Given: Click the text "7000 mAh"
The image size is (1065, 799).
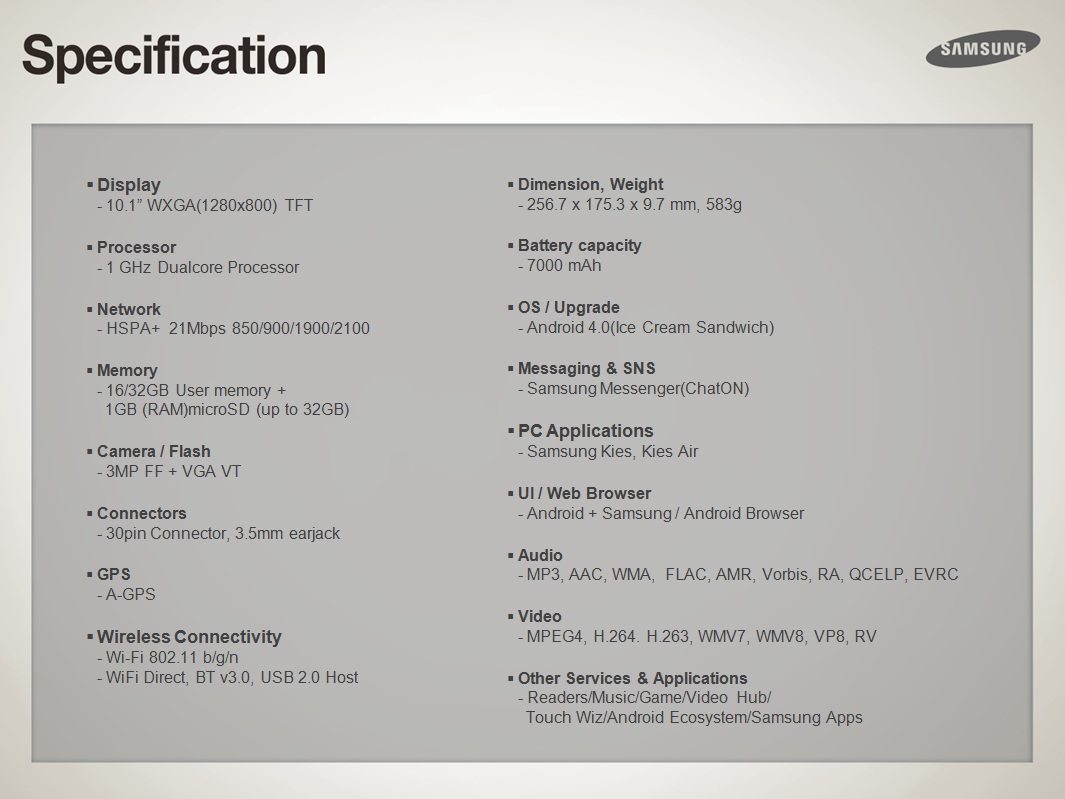Looking at the screenshot, I should [x=564, y=266].
